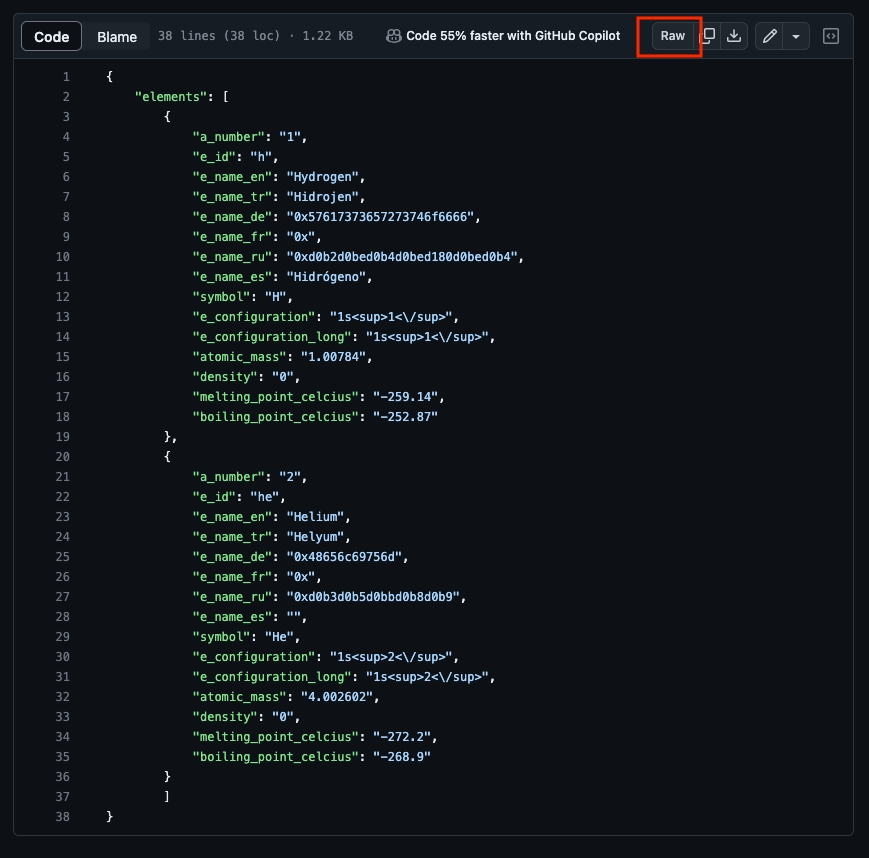Click the "-272.2" melting point value
Image resolution: width=869 pixels, height=858 pixels.
(402, 737)
